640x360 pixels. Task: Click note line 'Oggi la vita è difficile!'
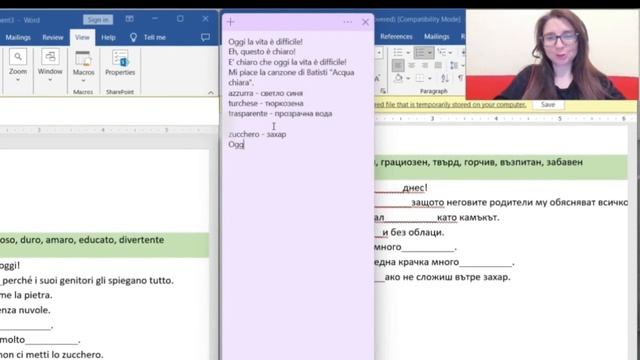[x=265, y=41]
